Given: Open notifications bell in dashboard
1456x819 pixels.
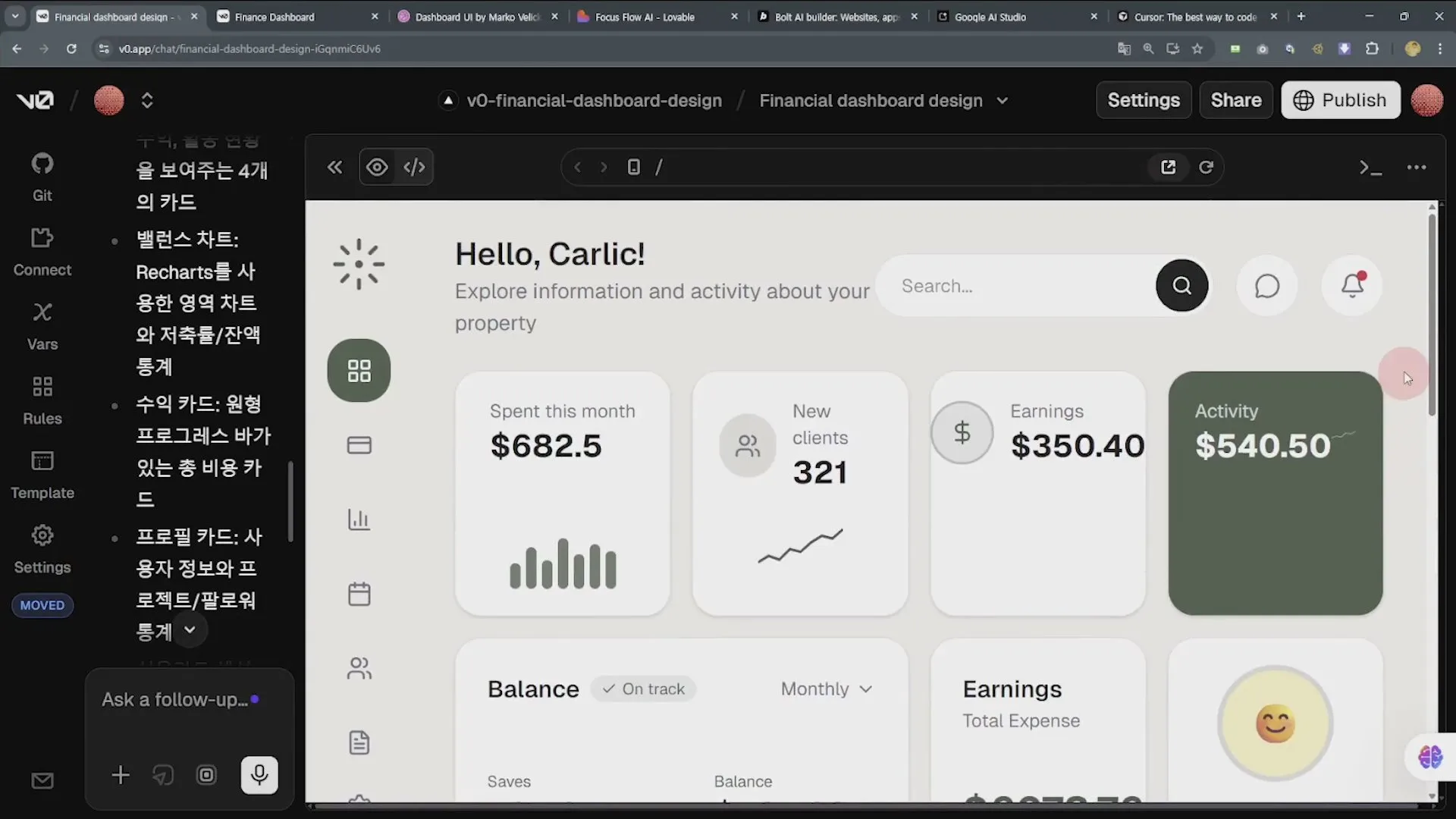Looking at the screenshot, I should point(1352,285).
